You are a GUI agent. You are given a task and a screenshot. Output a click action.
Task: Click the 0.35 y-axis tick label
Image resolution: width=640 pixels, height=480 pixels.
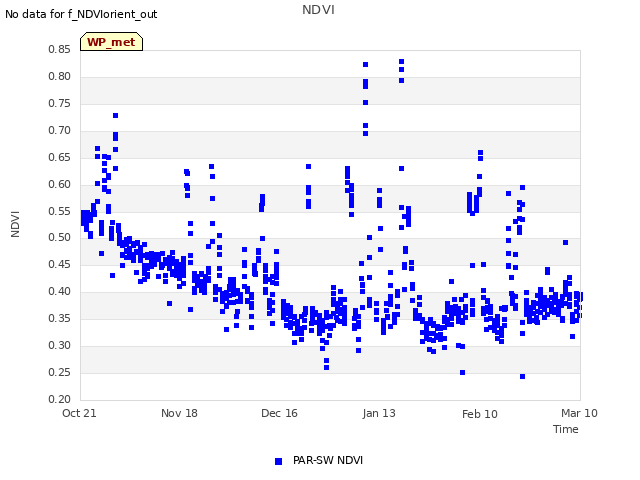point(60,318)
